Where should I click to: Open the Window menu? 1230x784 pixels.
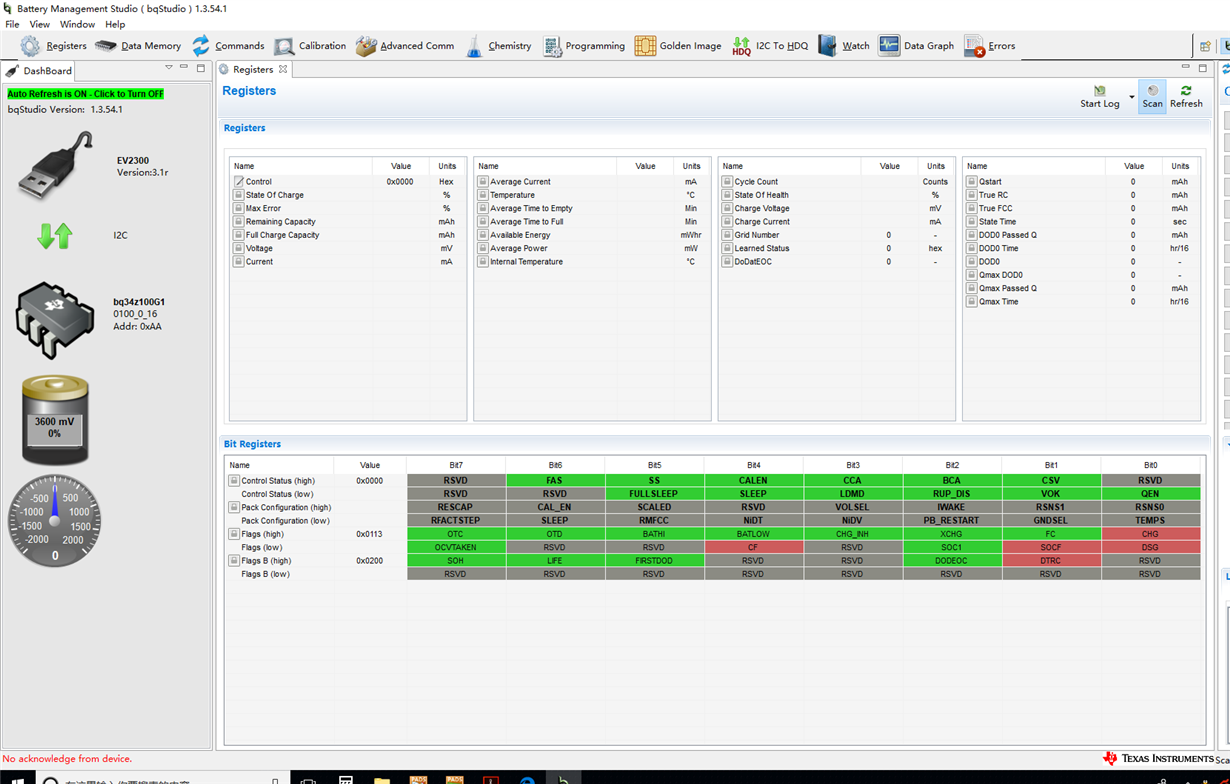click(77, 24)
